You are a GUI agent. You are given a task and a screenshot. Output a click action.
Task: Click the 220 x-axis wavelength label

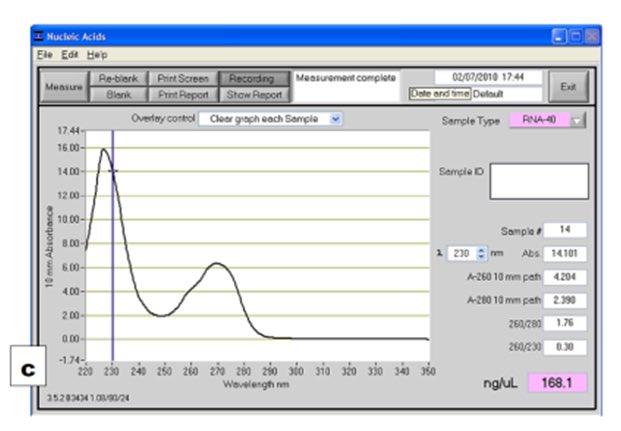click(x=86, y=372)
